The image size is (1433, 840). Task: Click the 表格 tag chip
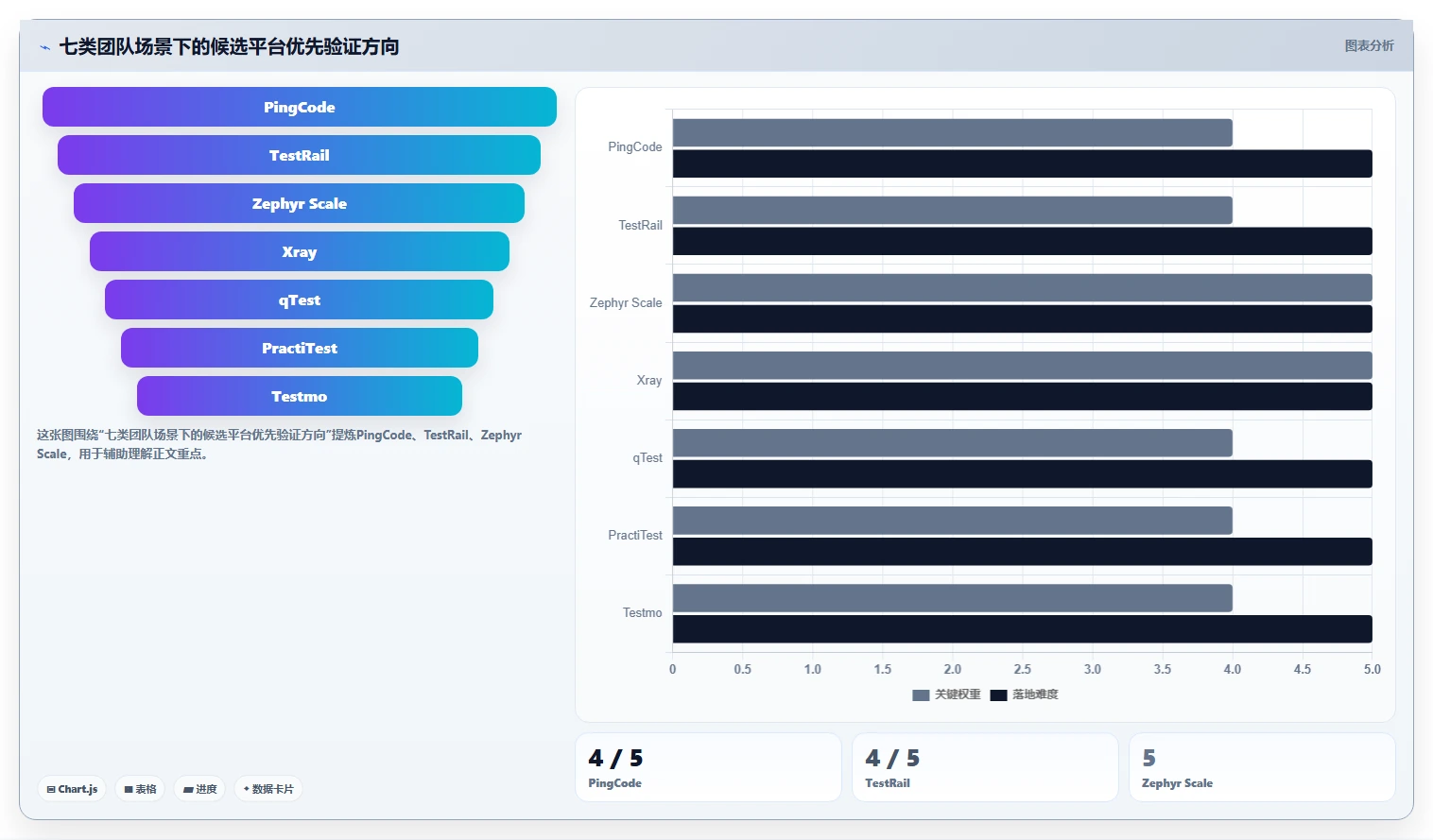click(x=140, y=789)
